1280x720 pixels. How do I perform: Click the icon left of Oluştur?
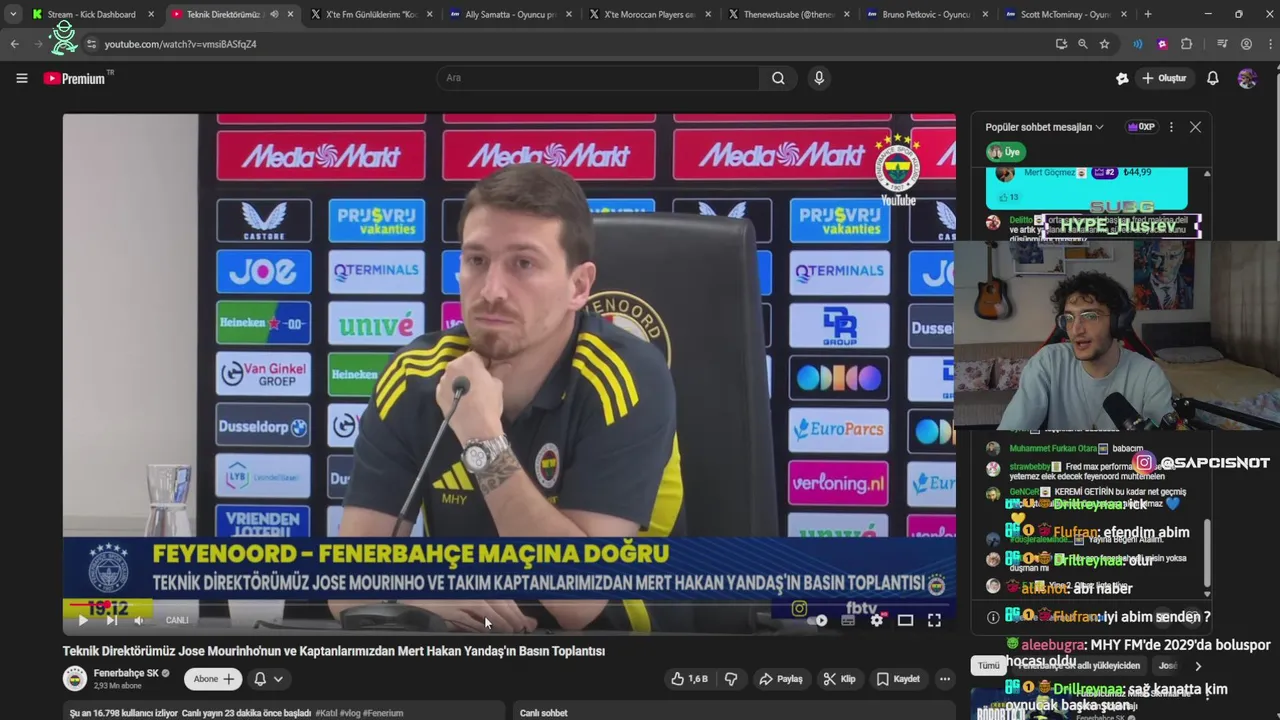(x=1122, y=78)
